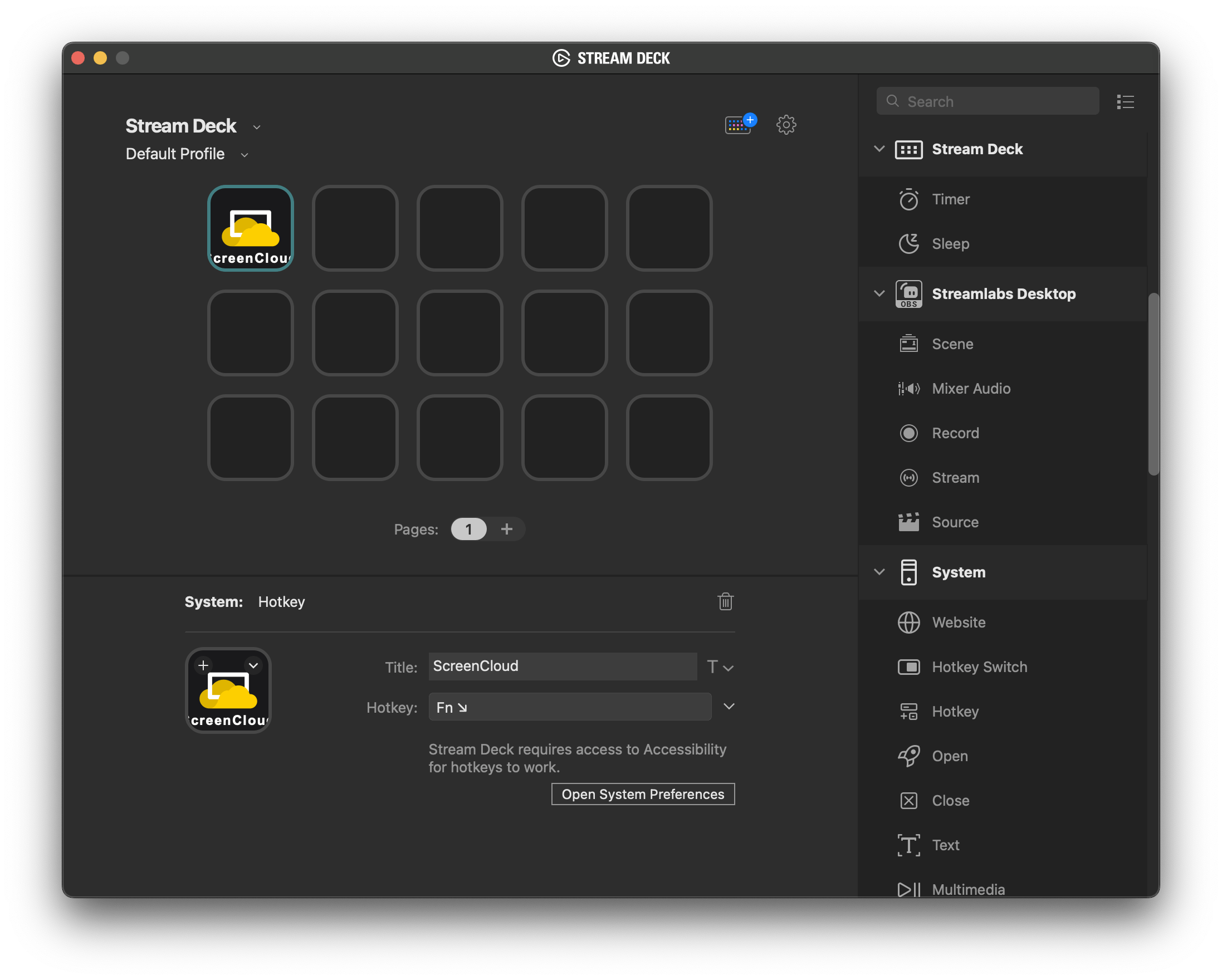Image resolution: width=1222 pixels, height=980 pixels.
Task: Add a new page with plus button
Action: tap(507, 529)
